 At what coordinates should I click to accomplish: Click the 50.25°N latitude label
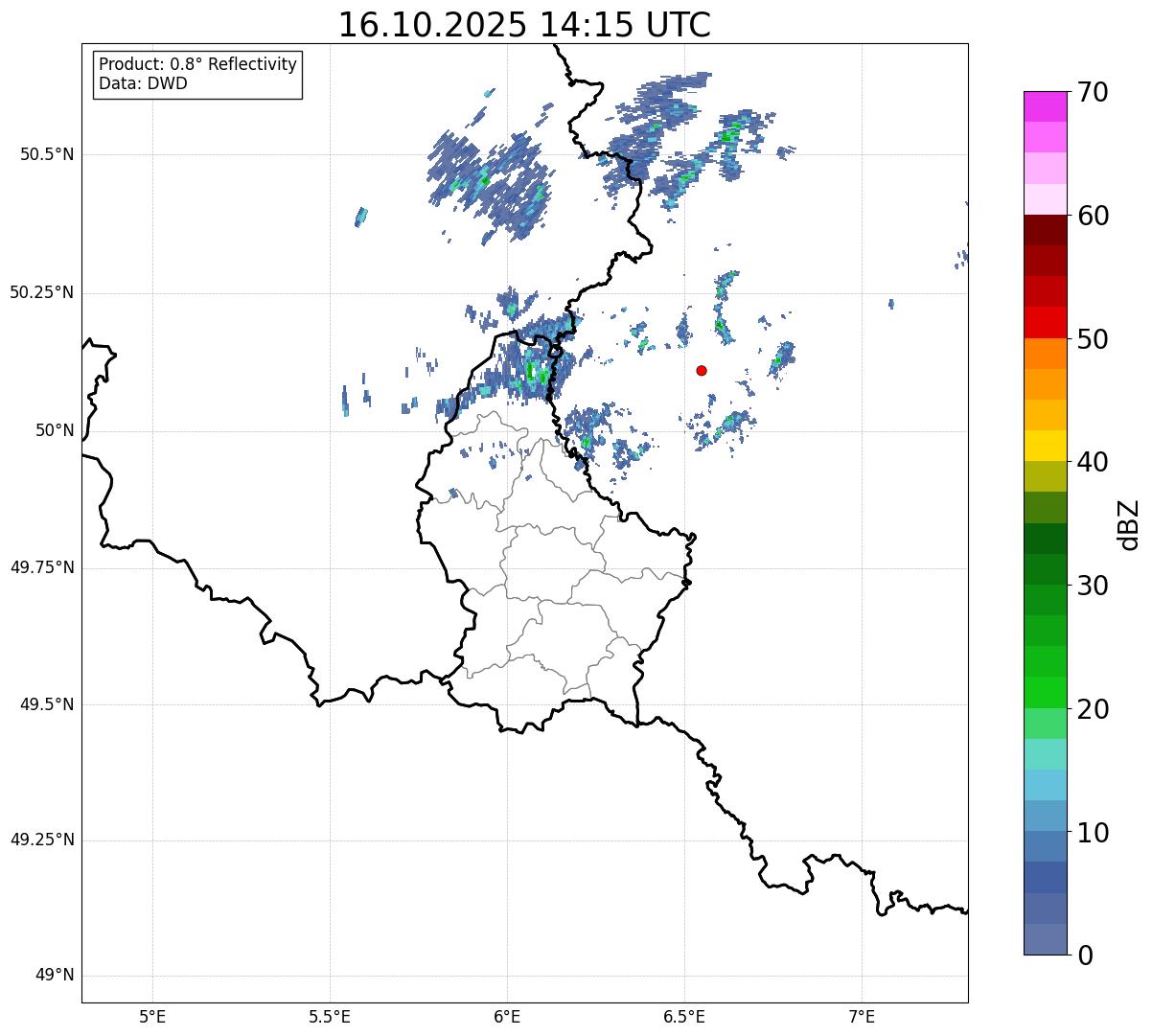(42, 292)
